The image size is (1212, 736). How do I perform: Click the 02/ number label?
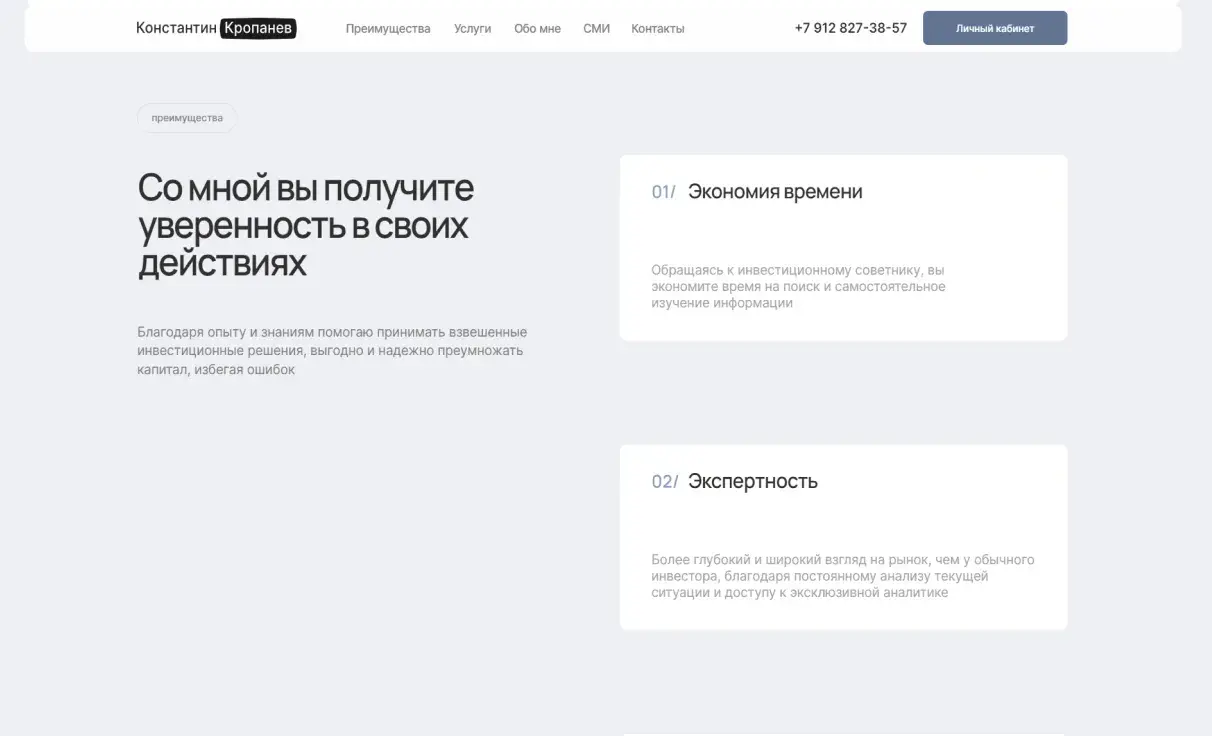[665, 482]
